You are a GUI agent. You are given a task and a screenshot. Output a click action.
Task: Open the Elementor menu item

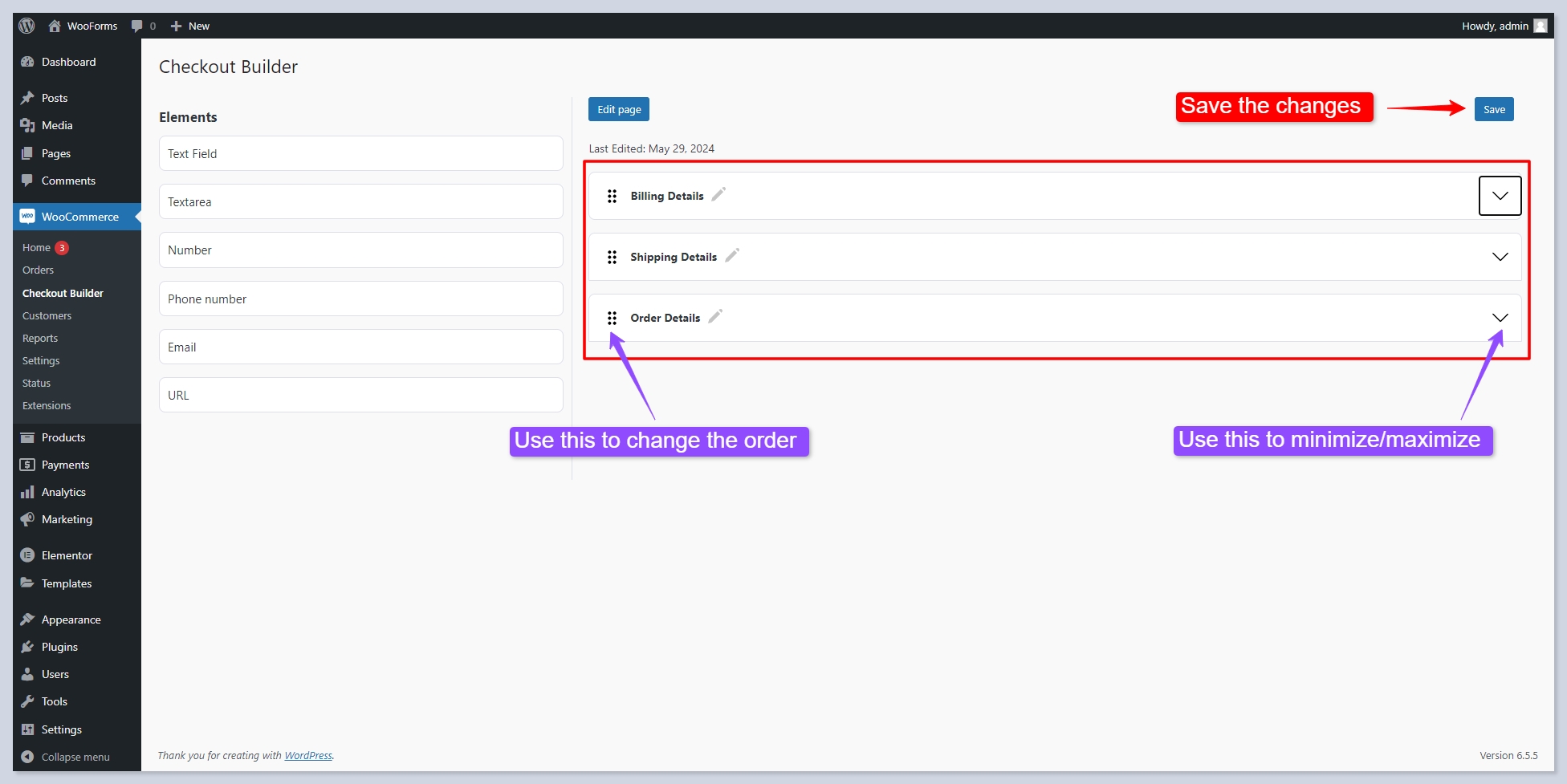coord(67,555)
